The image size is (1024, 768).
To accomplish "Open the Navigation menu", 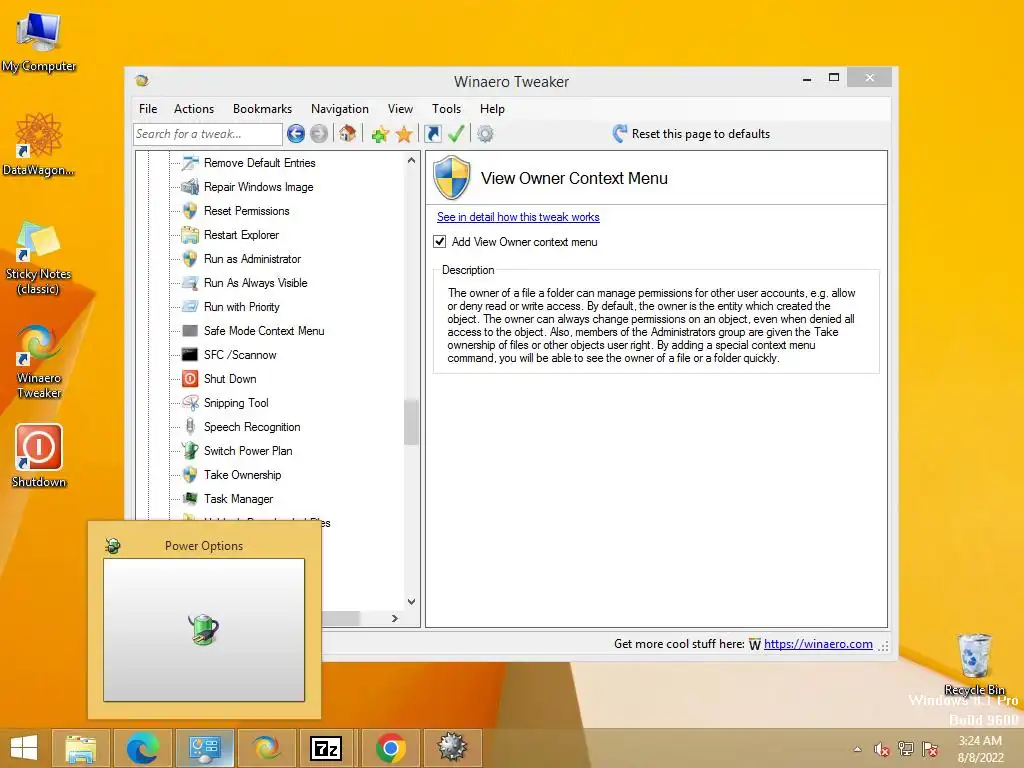I will (x=340, y=109).
